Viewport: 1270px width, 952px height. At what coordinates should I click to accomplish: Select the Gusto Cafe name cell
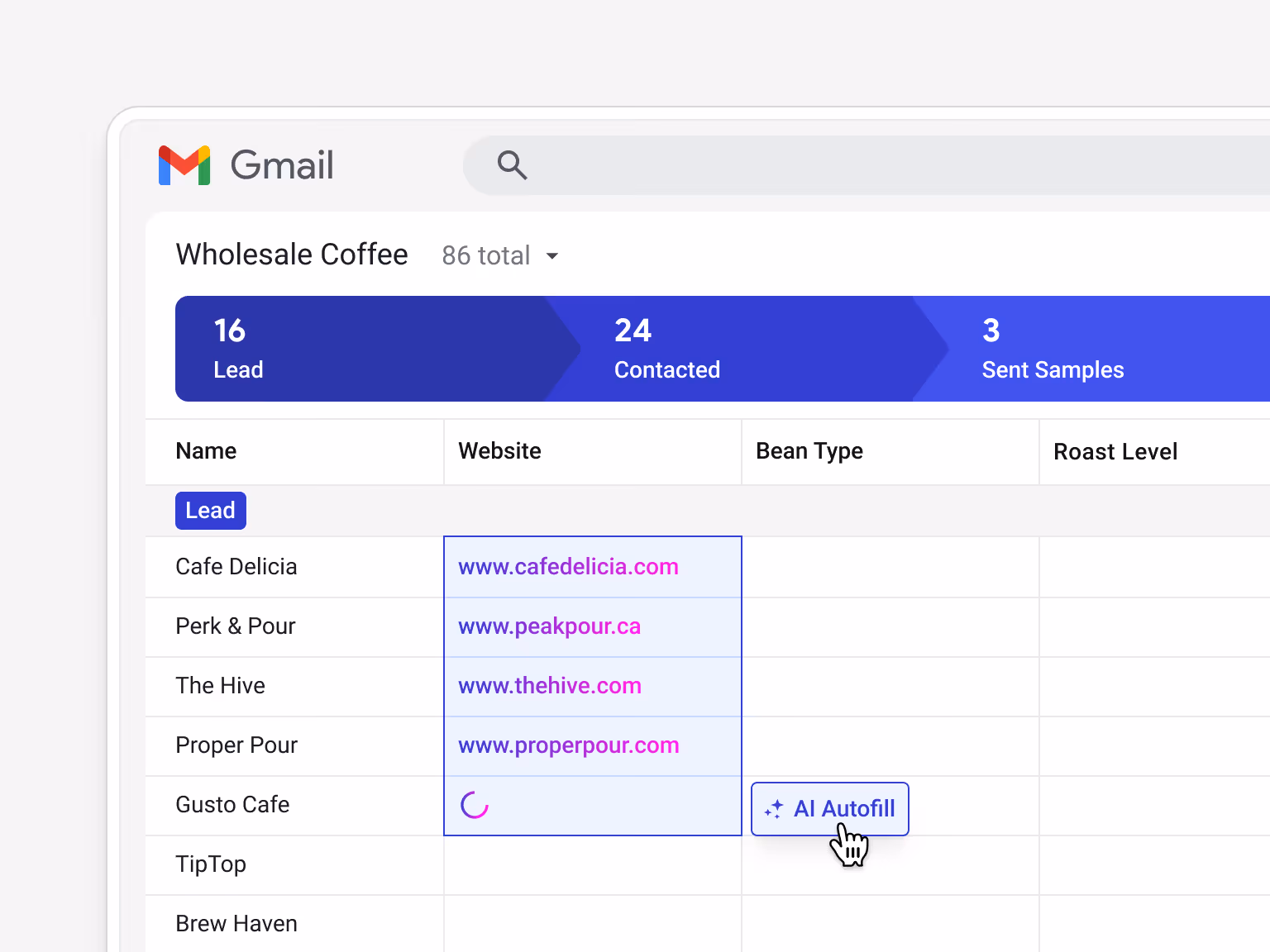tap(294, 805)
